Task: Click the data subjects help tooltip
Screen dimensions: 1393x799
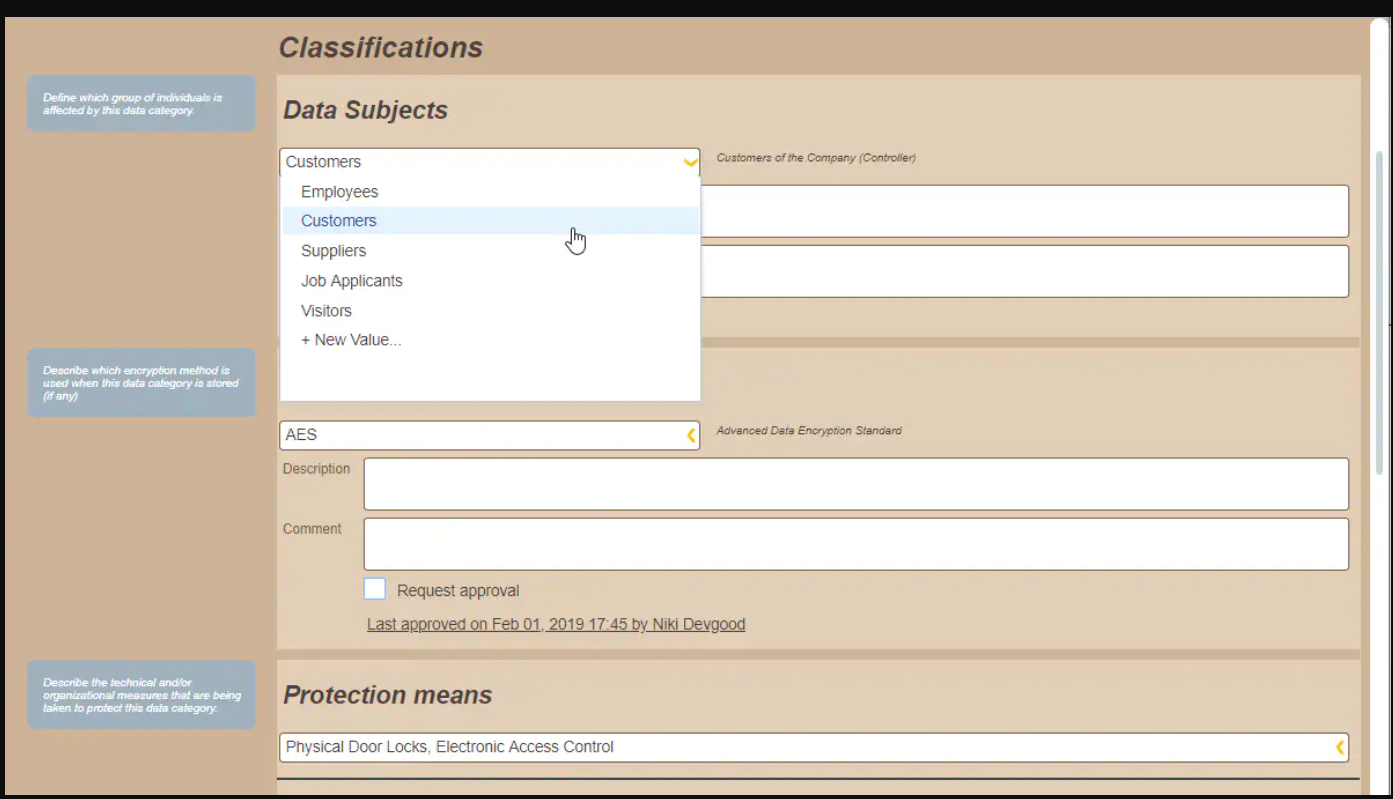Action: 141,103
